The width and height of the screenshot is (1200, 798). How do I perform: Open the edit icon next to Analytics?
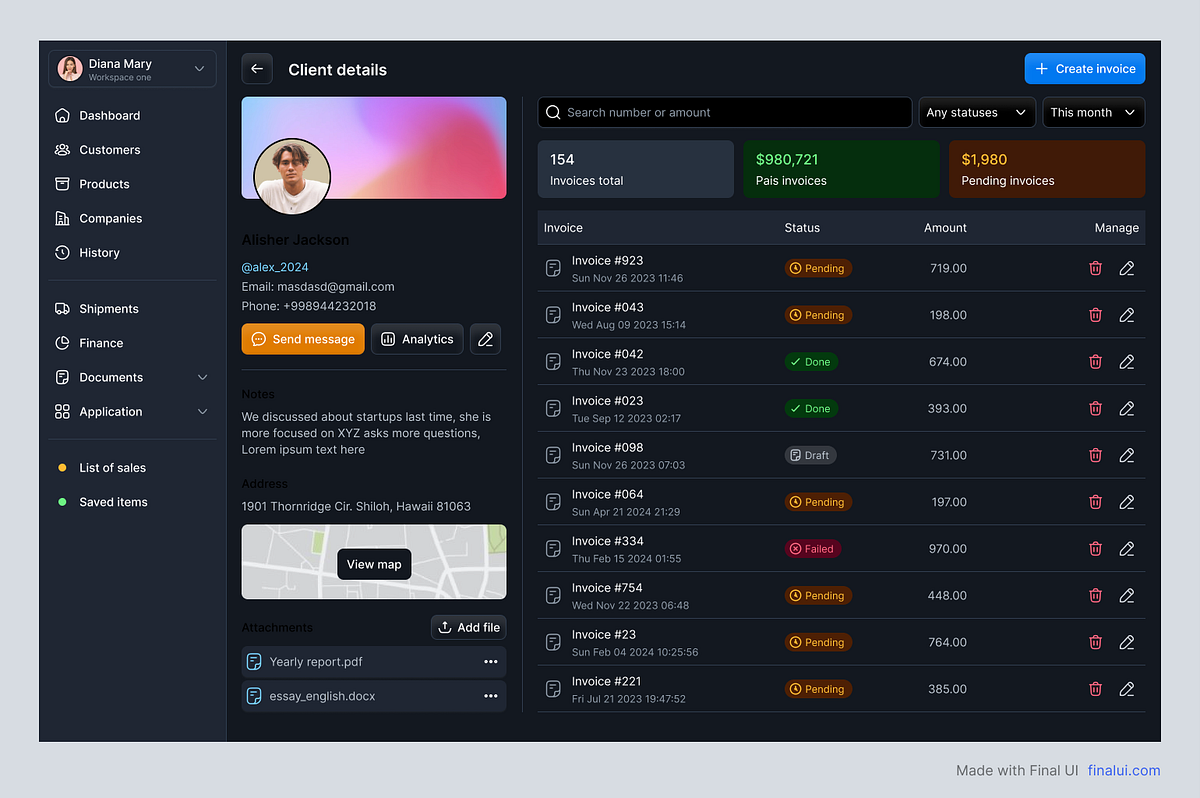coord(485,338)
